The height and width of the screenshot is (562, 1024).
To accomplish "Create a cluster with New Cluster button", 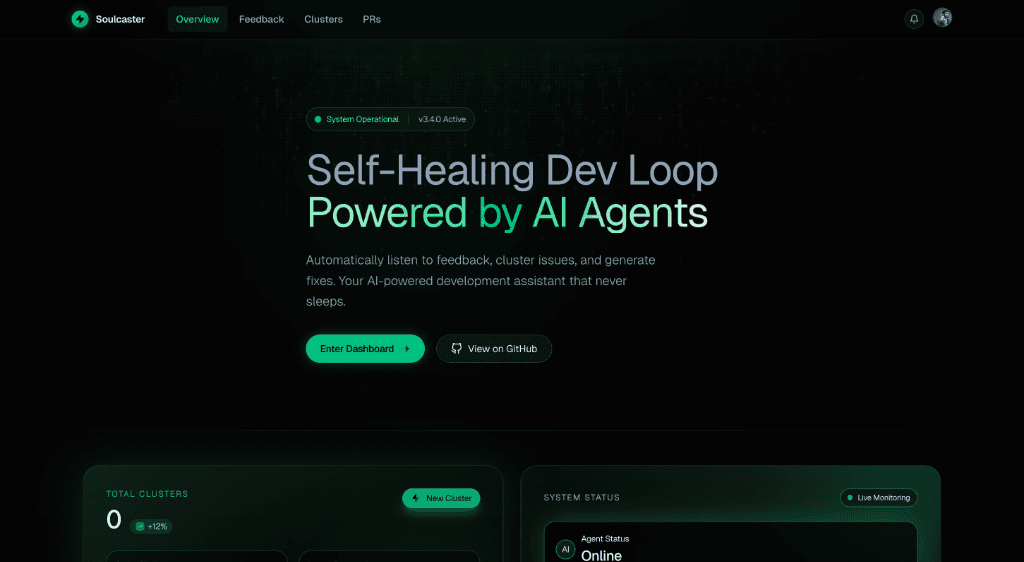I will tap(441, 498).
